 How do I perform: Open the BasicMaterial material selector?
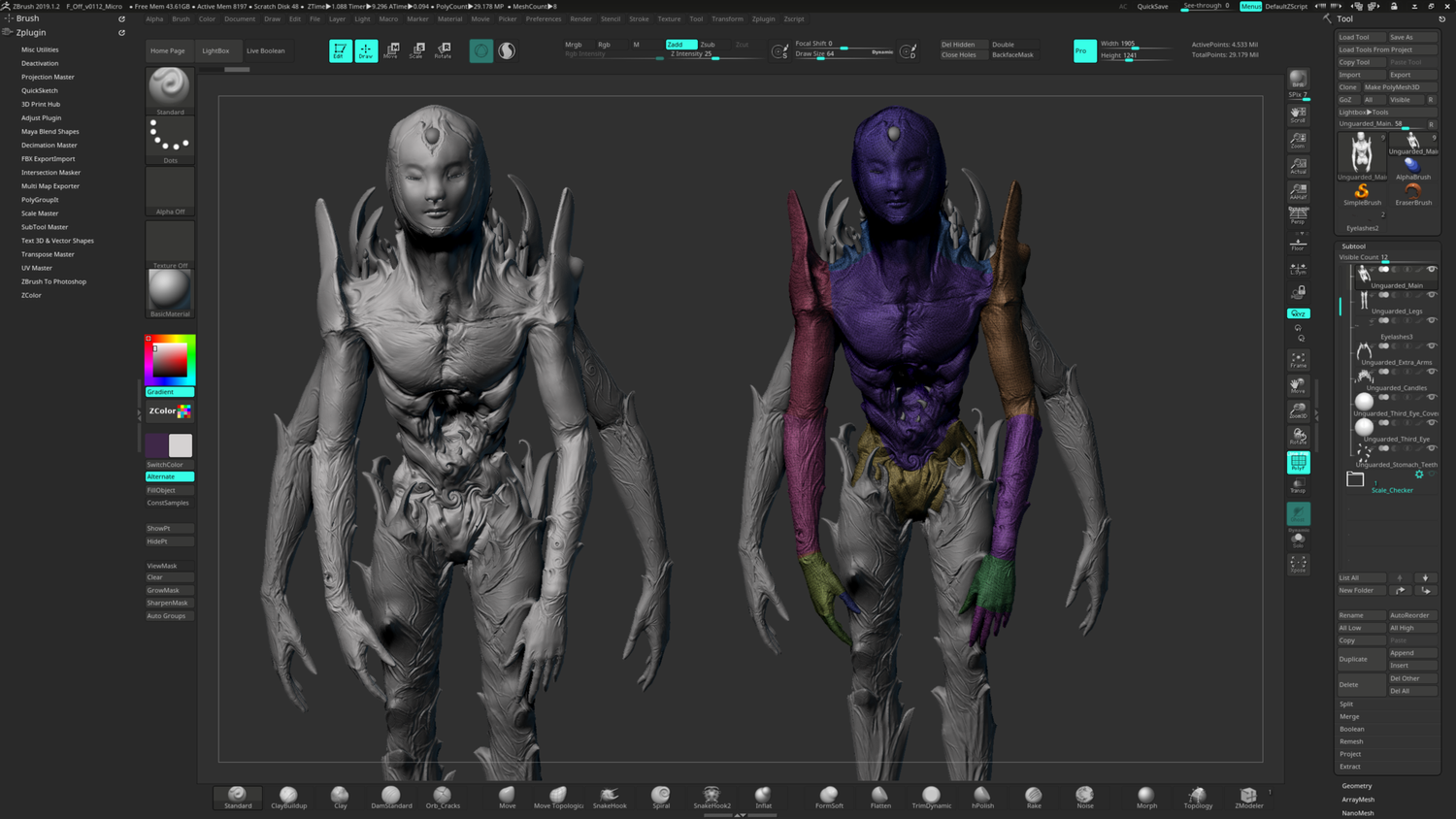coord(170,293)
